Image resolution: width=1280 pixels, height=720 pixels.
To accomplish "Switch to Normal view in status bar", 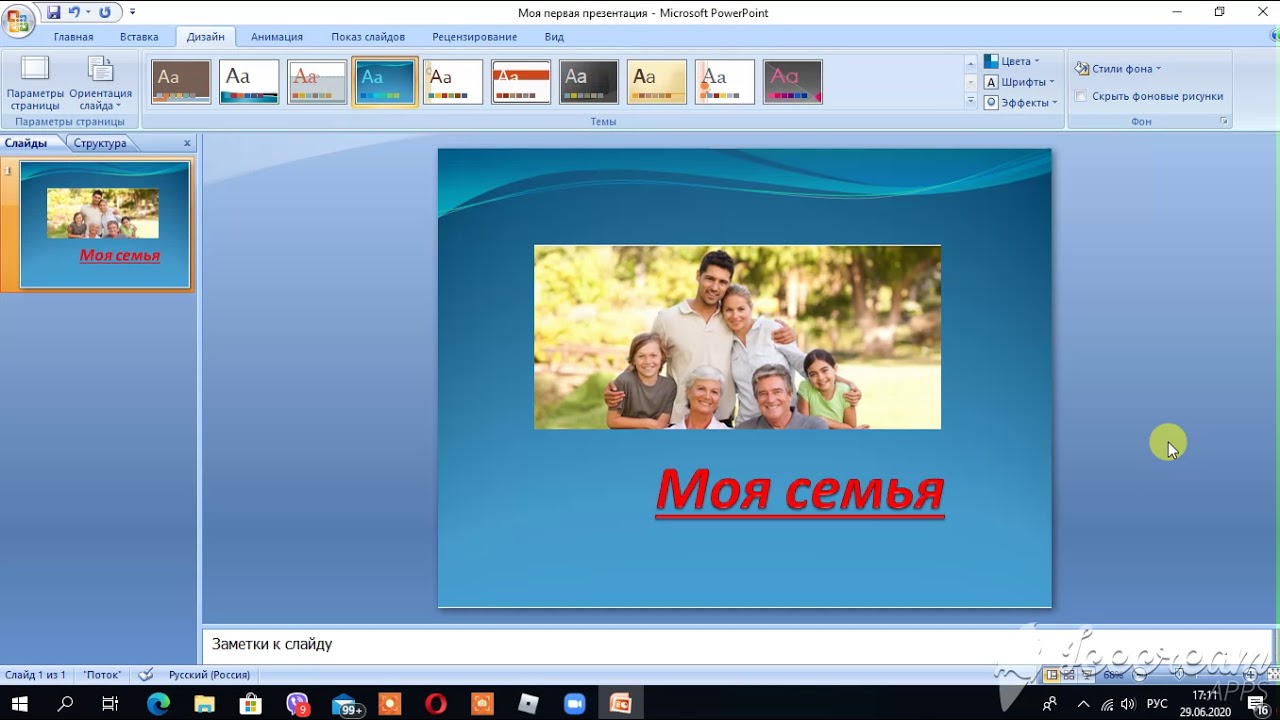I will pos(1051,675).
